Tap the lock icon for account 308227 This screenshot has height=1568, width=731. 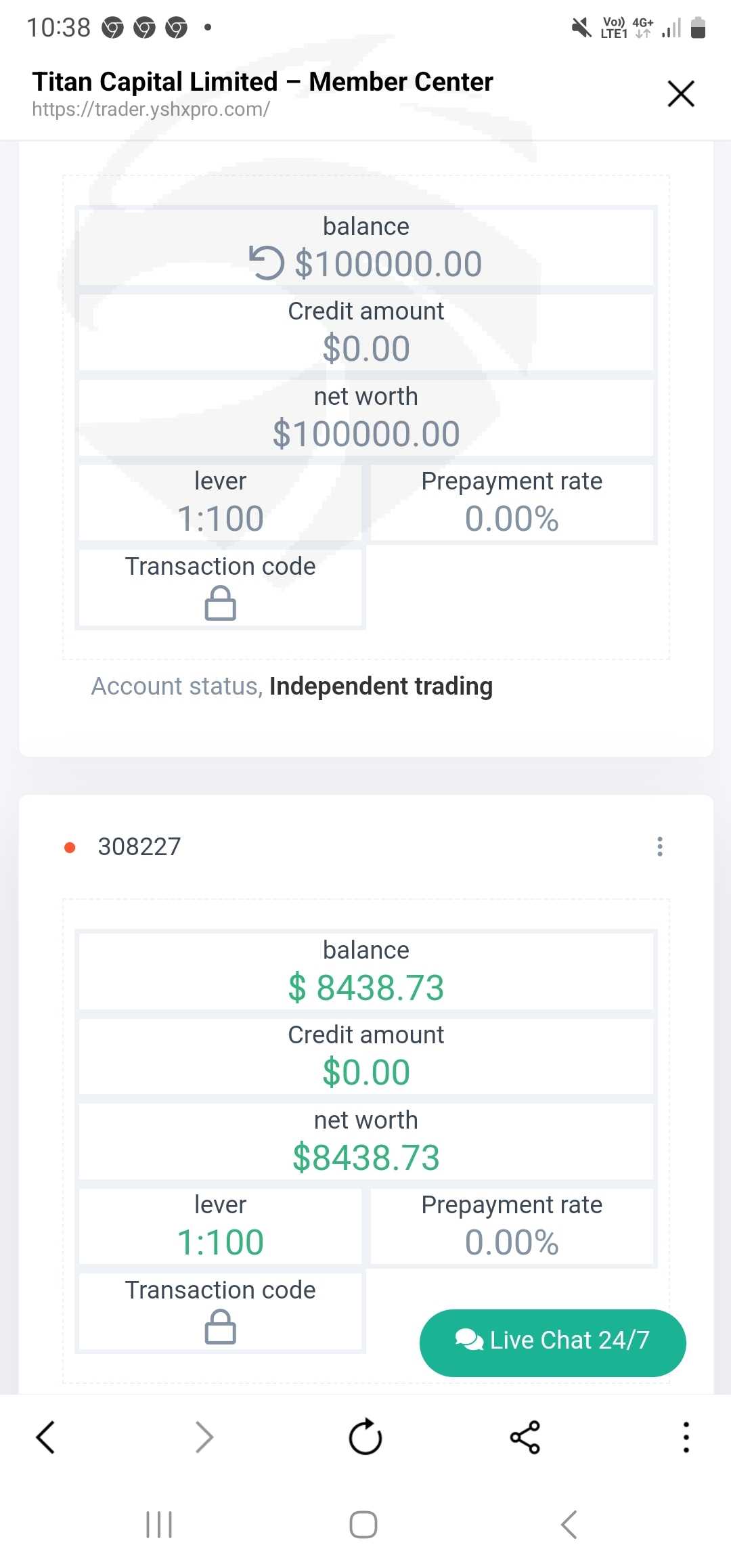220,1326
